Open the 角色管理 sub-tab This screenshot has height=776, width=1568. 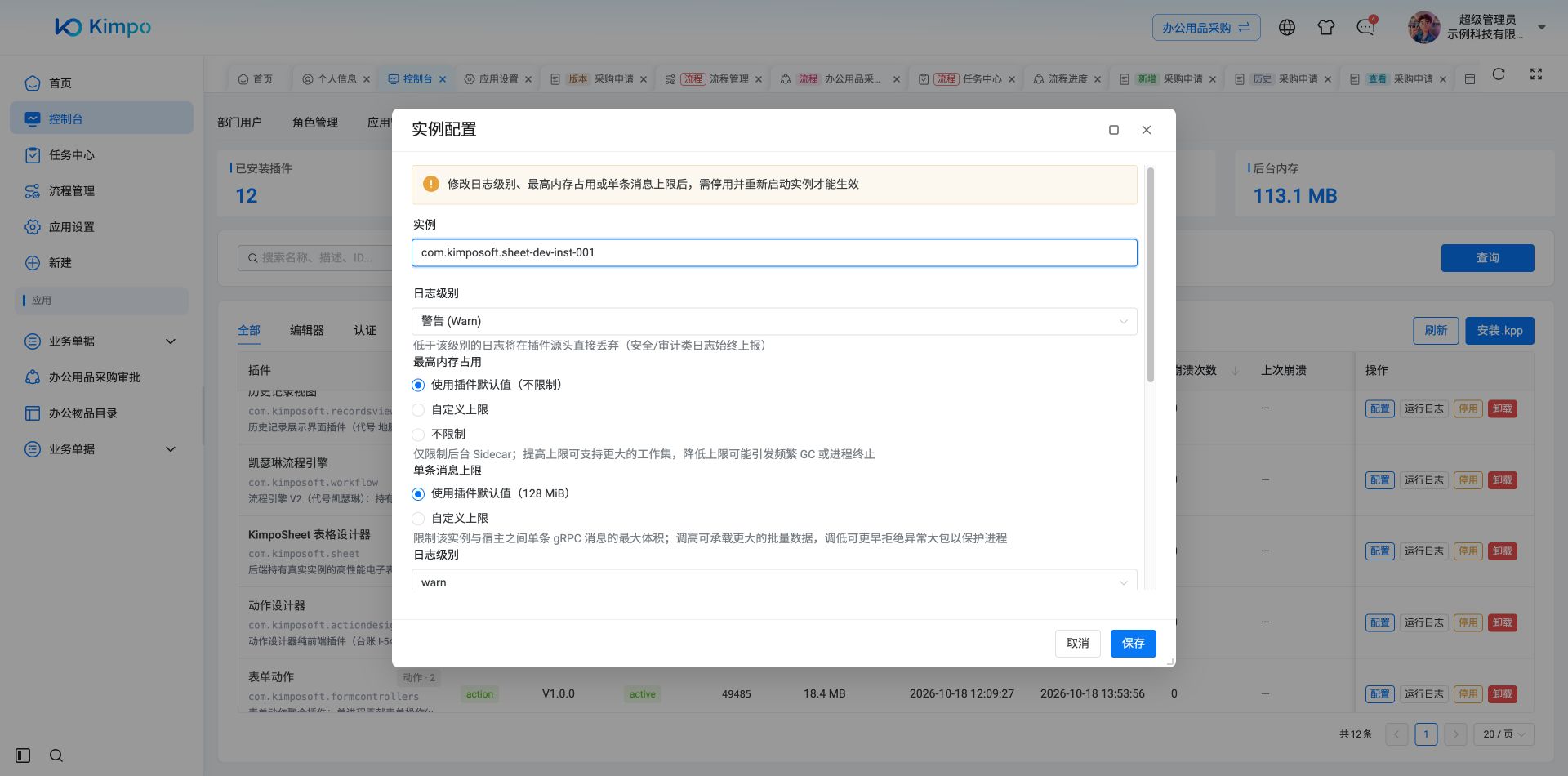[315, 123]
